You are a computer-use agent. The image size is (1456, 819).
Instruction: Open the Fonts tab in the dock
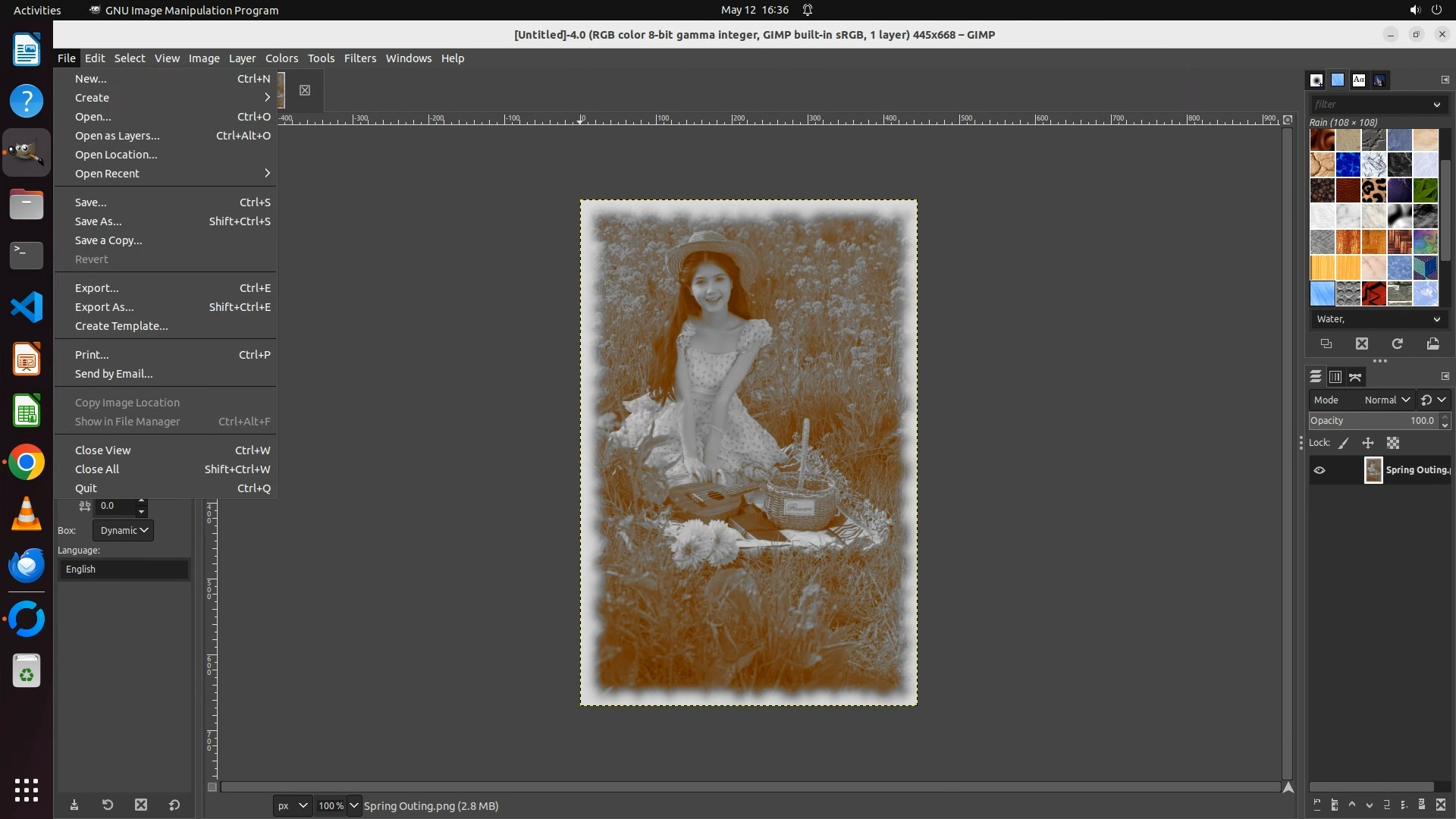coord(1359,80)
